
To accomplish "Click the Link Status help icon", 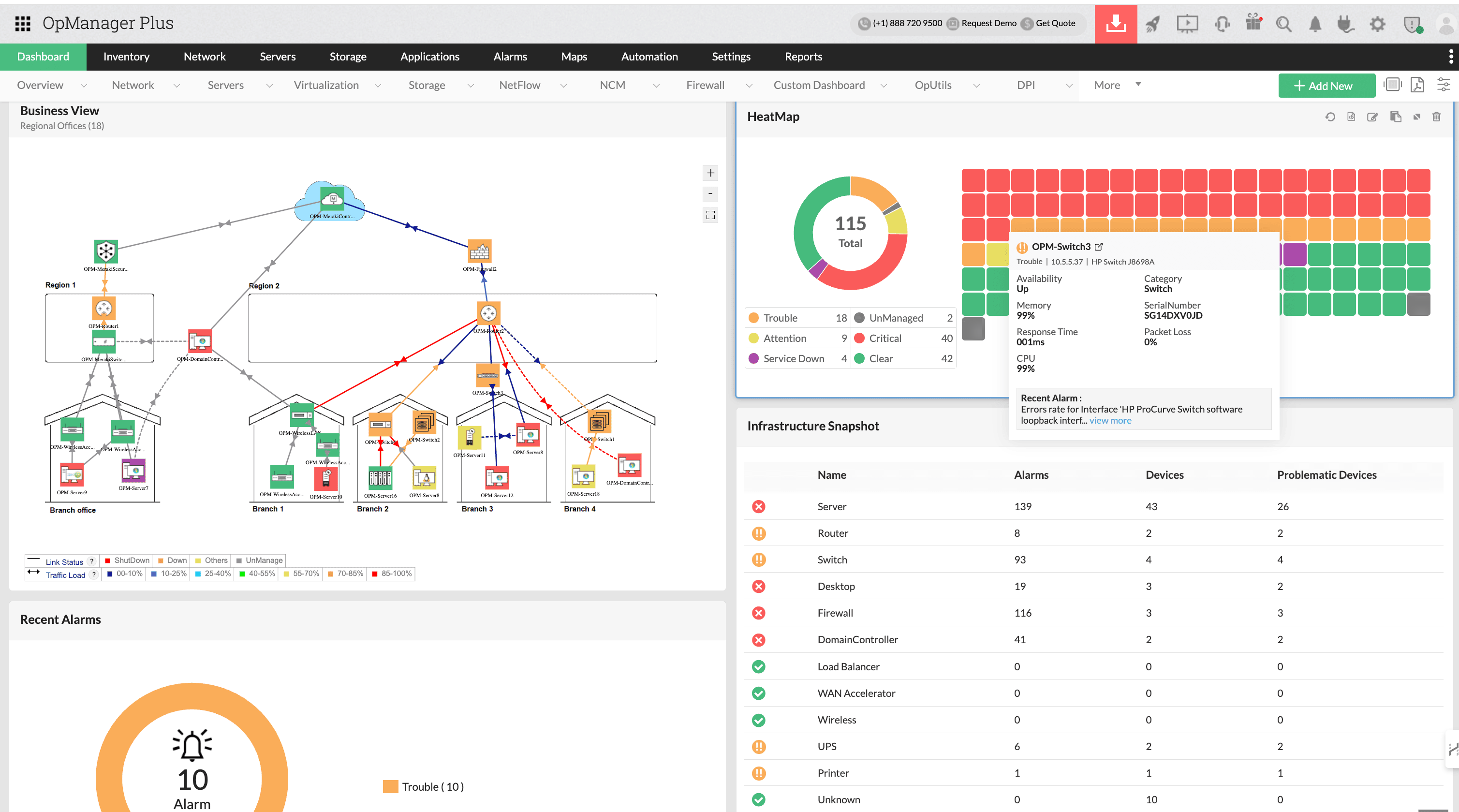I will 92,561.
